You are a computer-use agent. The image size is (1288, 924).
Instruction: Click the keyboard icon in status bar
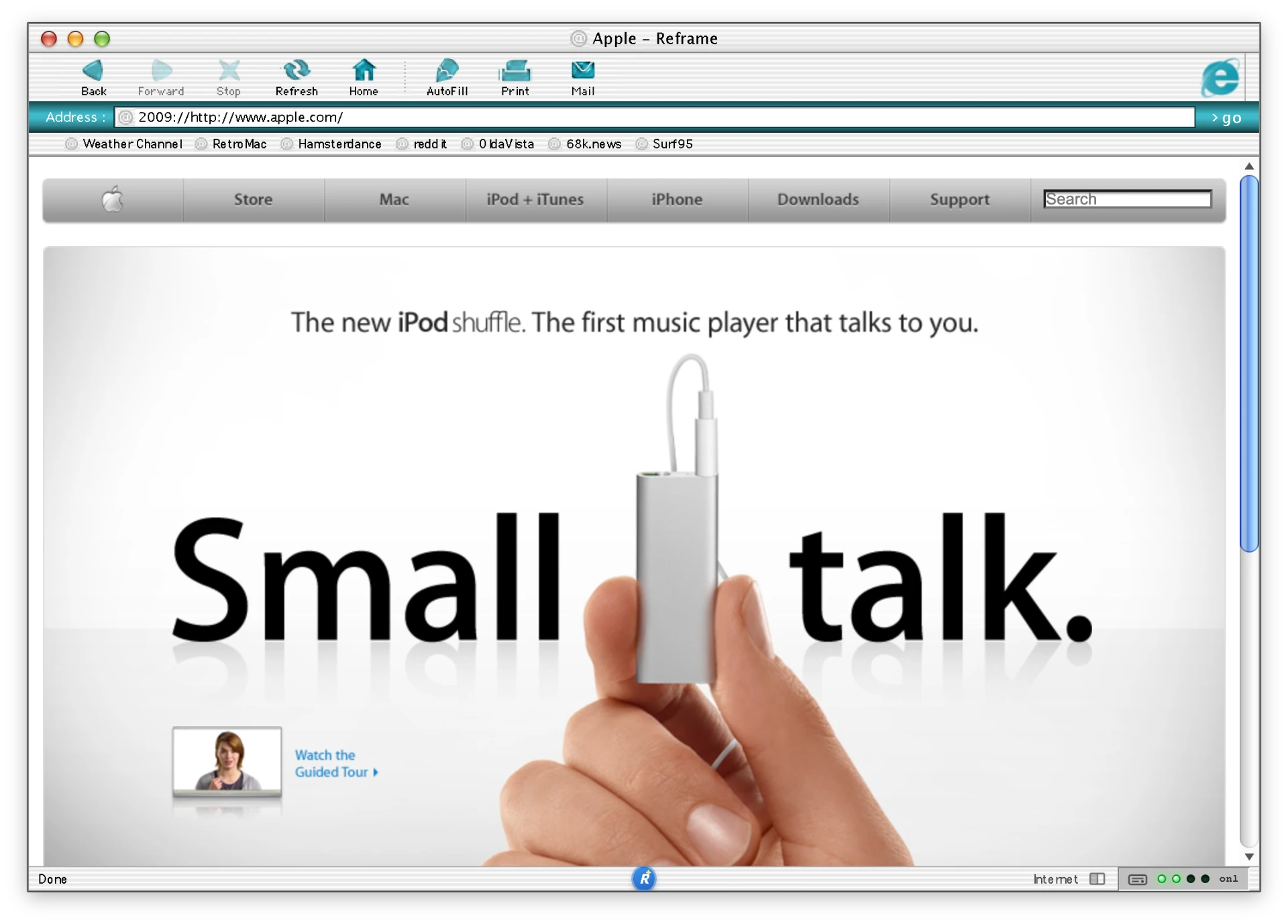[1137, 880]
